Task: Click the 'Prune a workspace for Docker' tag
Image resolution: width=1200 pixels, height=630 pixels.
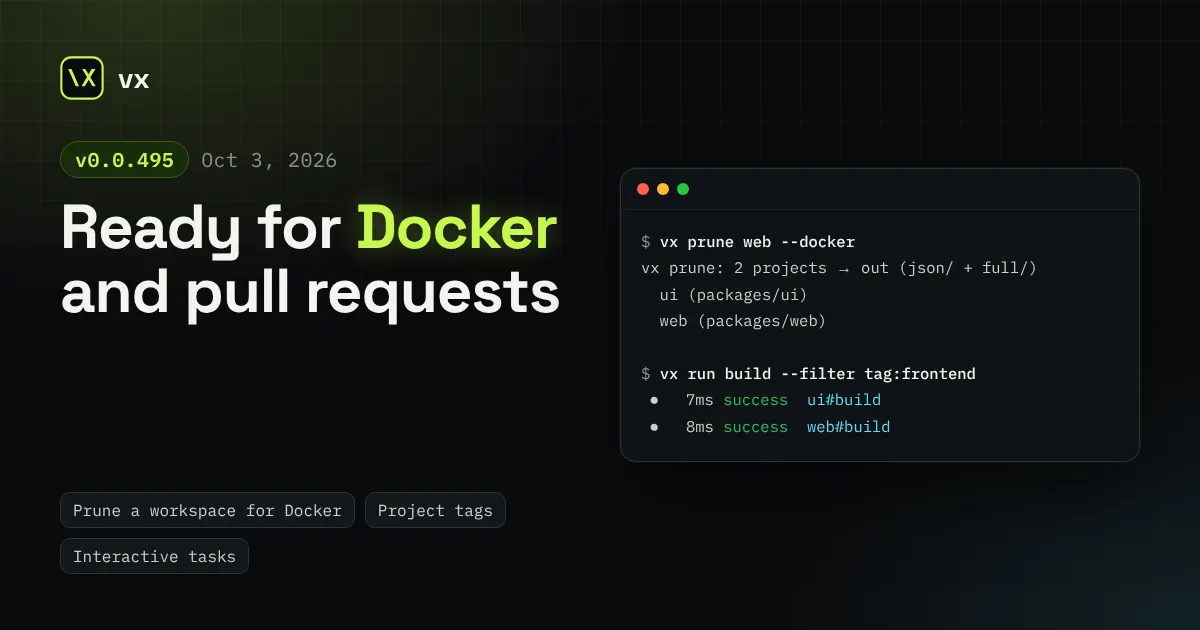Action: [x=207, y=510]
